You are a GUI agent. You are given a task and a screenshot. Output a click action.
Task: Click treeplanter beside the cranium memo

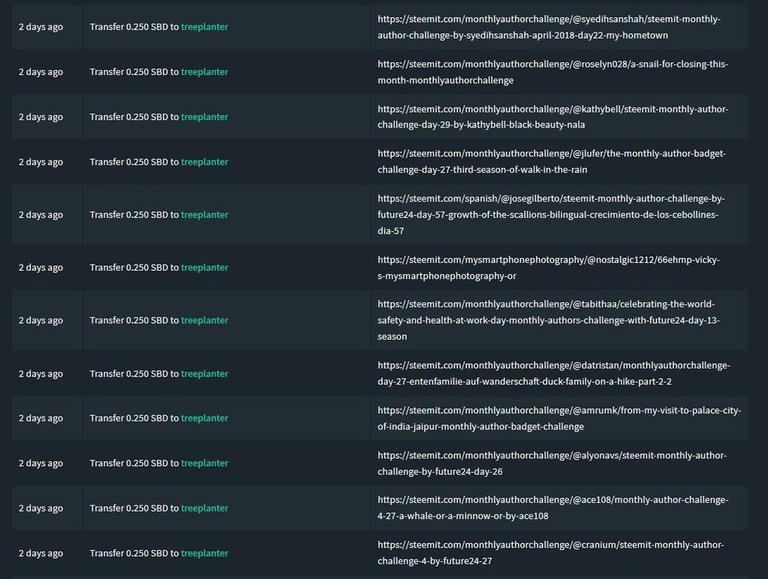[204, 553]
